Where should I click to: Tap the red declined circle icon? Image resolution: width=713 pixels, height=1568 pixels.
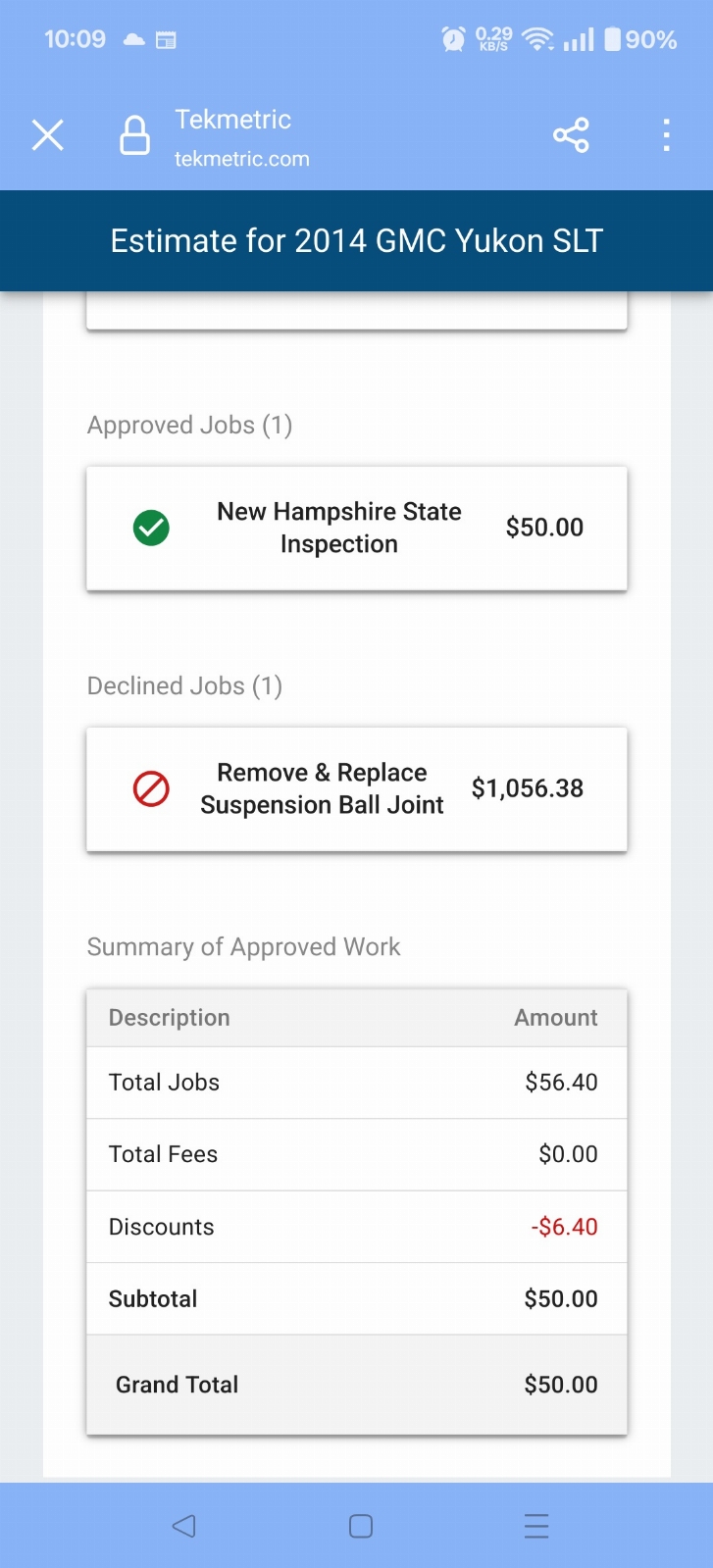point(151,788)
